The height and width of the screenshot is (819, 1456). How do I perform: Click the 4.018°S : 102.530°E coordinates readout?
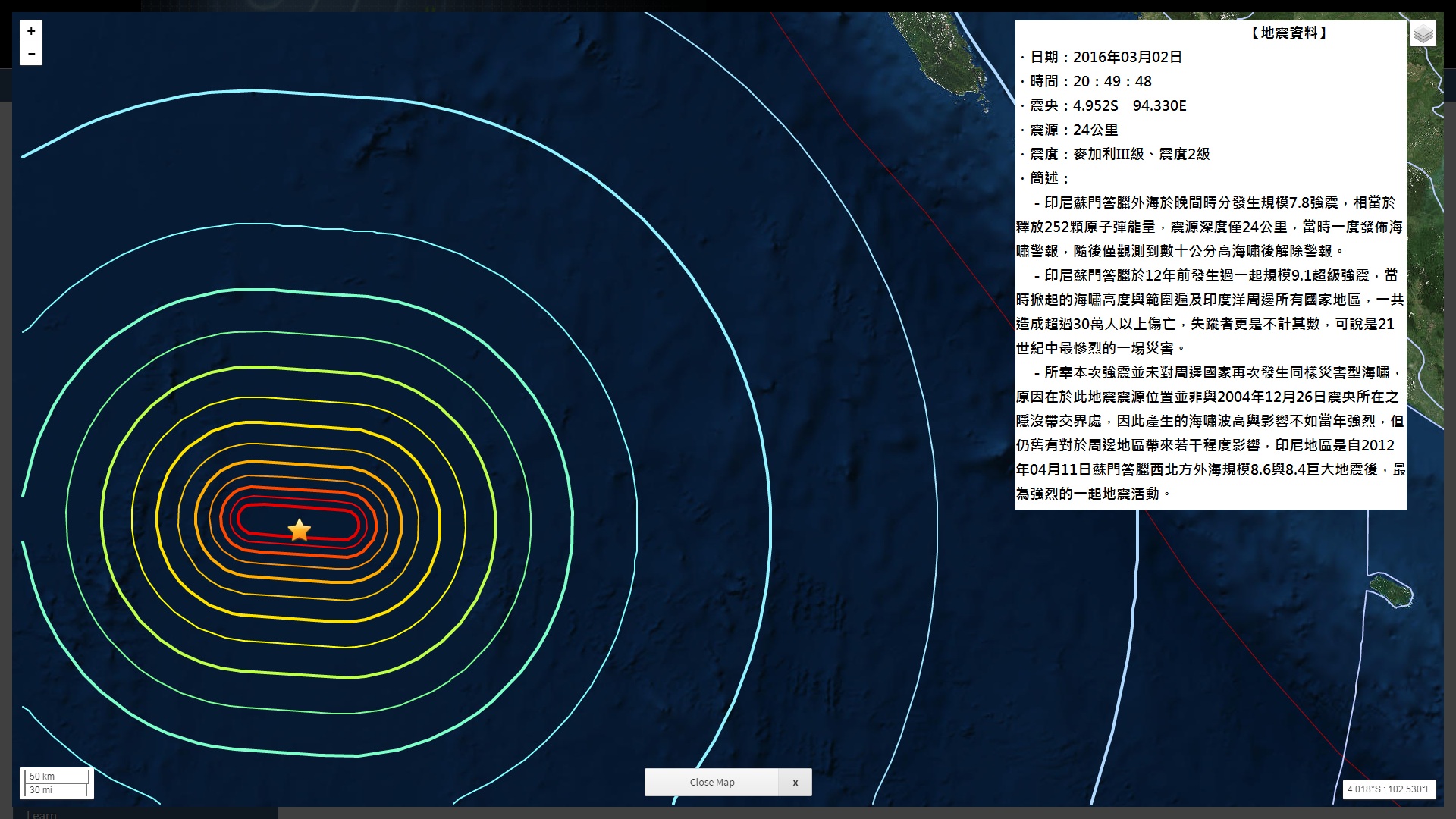(x=1389, y=789)
